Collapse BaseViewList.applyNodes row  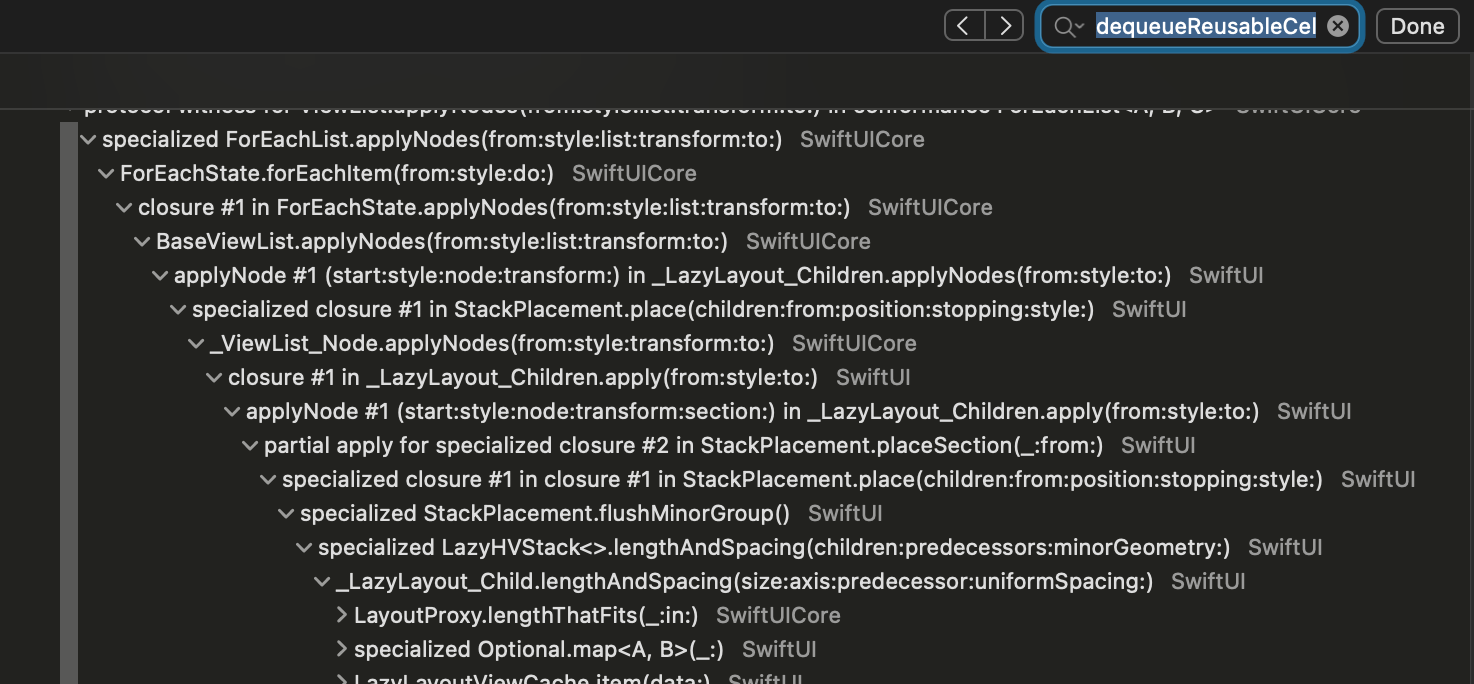click(142, 242)
